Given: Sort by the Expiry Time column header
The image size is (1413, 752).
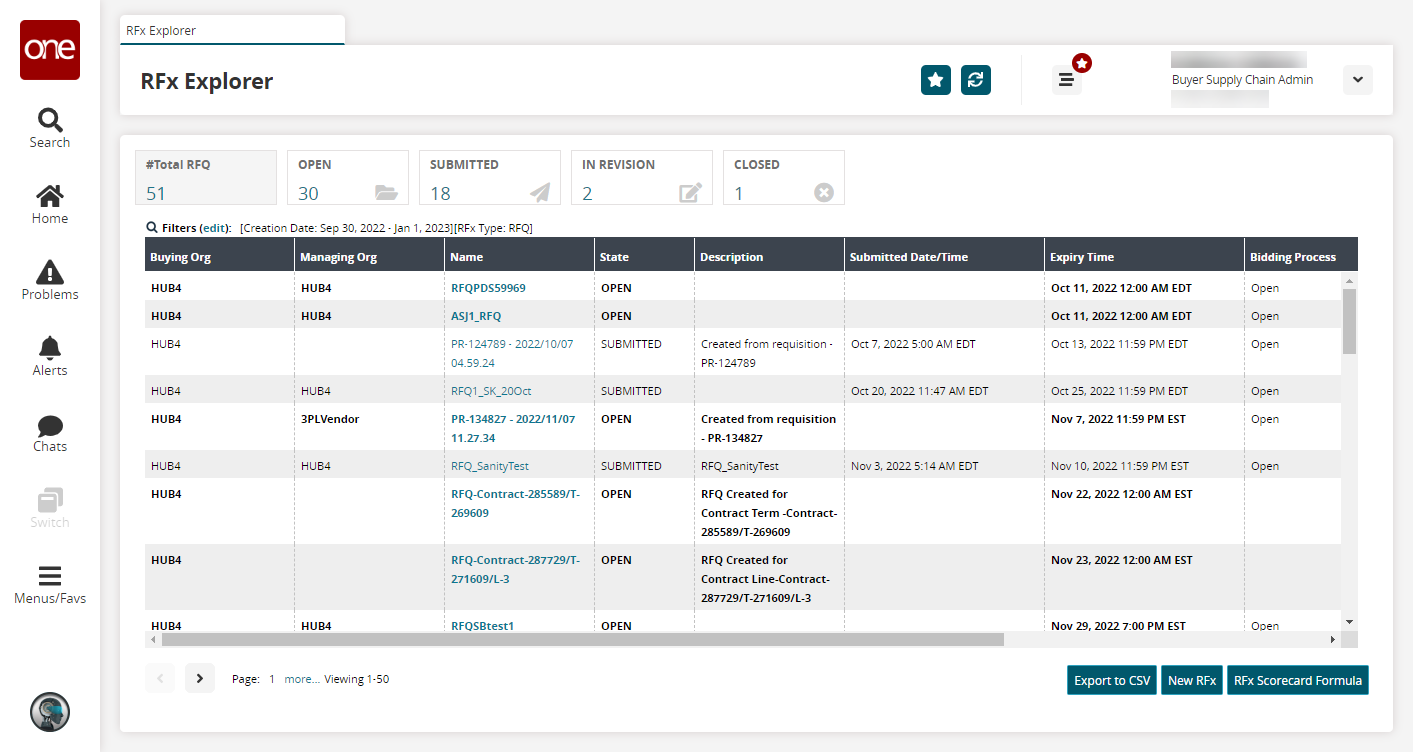Looking at the screenshot, I should point(1082,257).
